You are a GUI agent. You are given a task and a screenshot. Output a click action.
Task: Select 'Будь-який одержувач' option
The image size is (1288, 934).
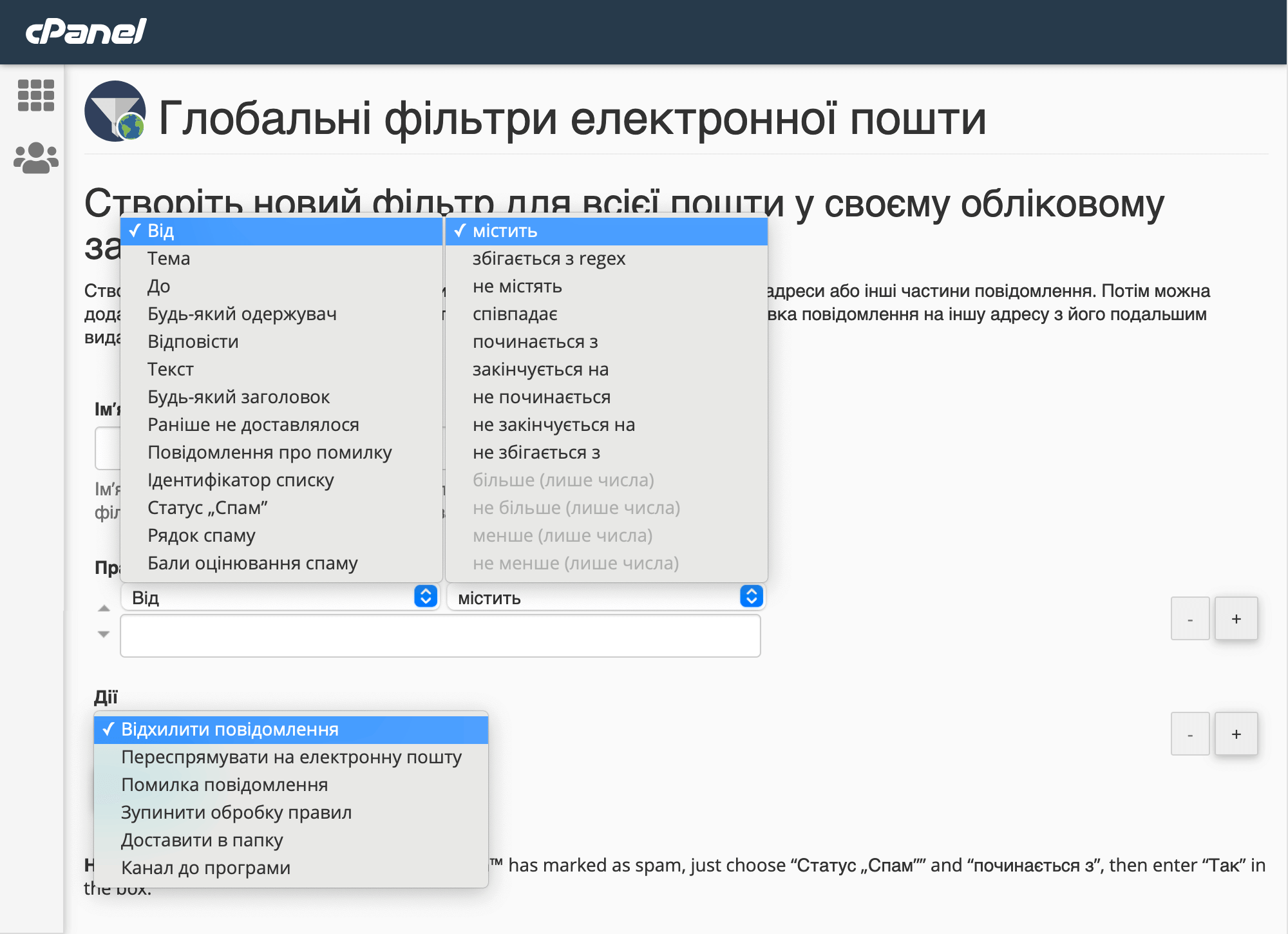pyautogui.click(x=281, y=314)
